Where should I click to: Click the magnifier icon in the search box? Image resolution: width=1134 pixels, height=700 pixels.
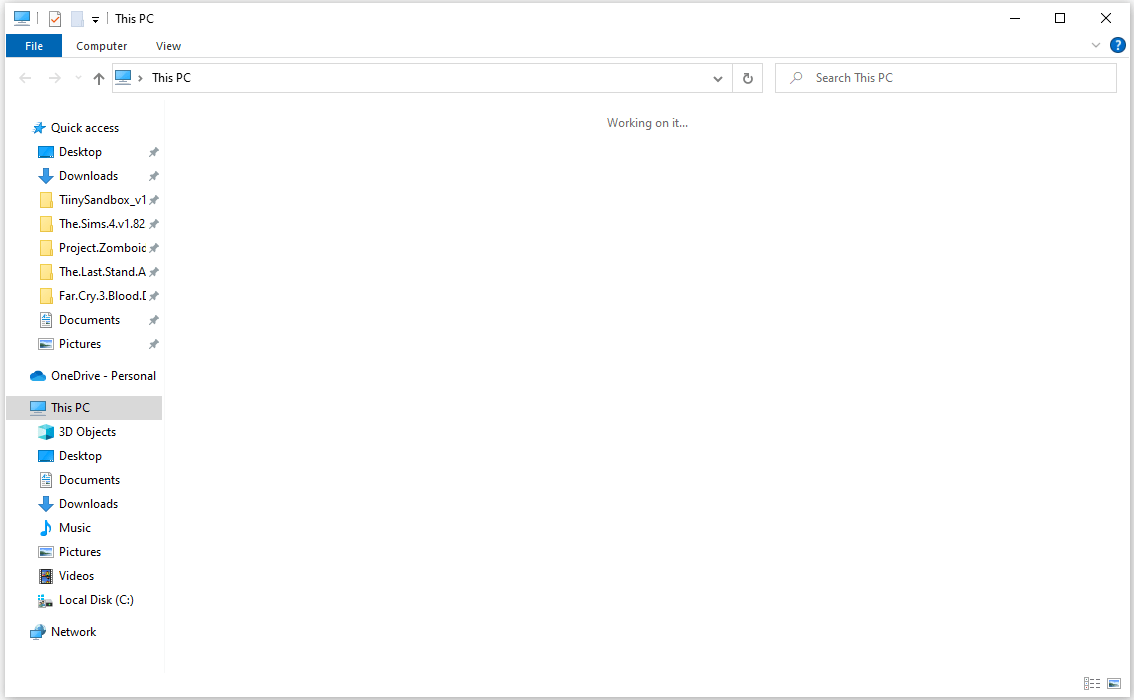tap(796, 77)
